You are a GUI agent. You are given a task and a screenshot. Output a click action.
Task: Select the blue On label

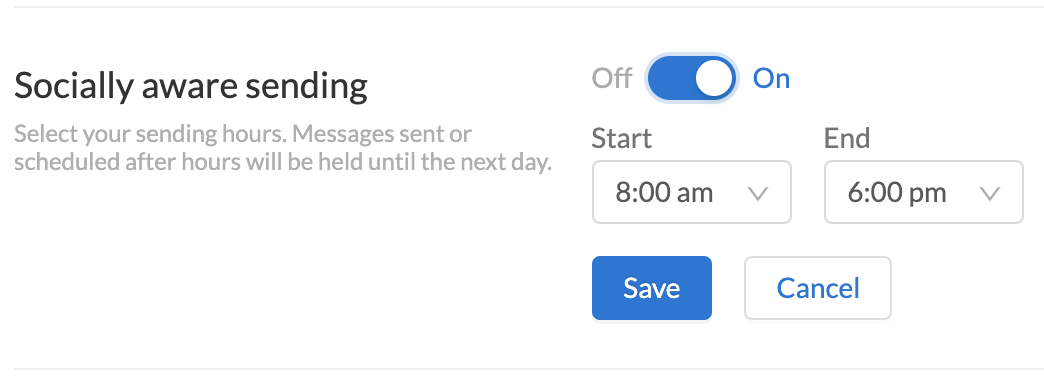tap(771, 79)
